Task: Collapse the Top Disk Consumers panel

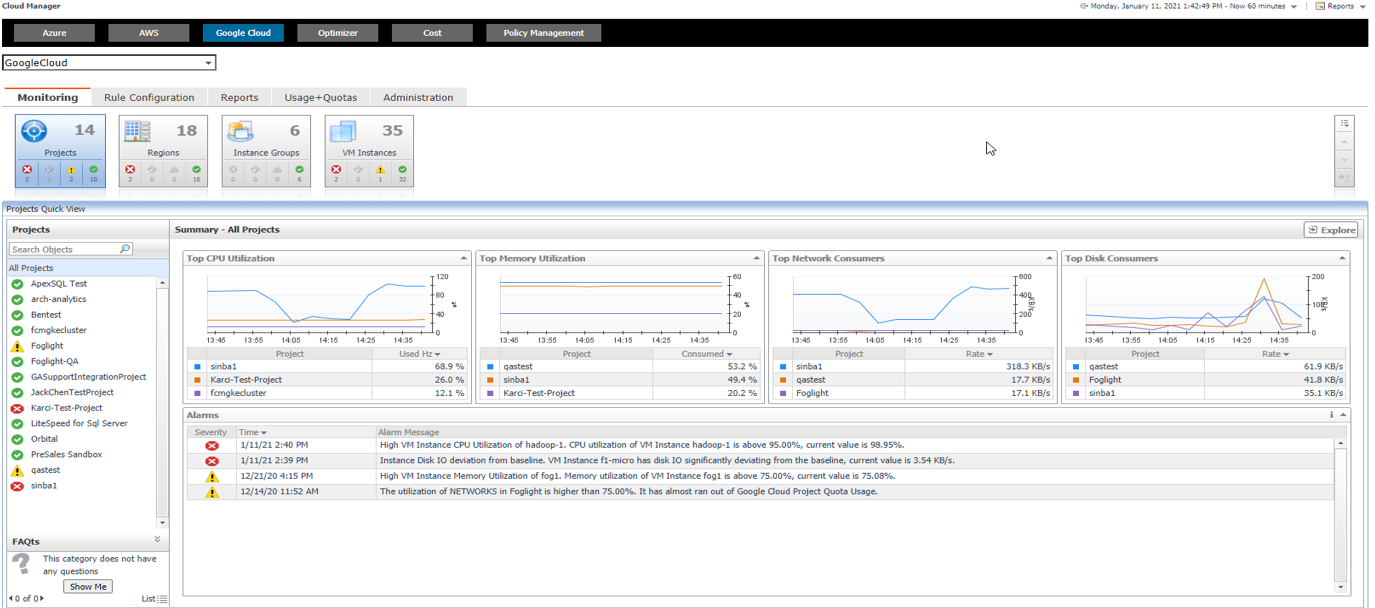Action: [1342, 258]
